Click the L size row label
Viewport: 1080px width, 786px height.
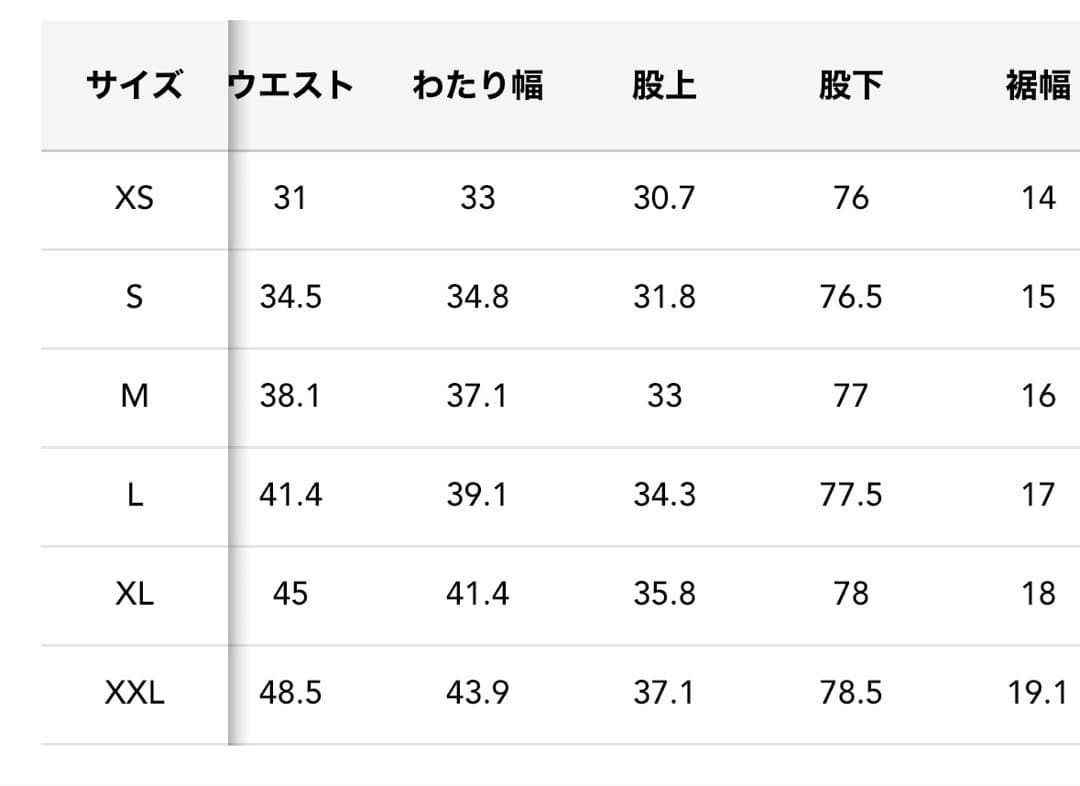click(x=134, y=495)
